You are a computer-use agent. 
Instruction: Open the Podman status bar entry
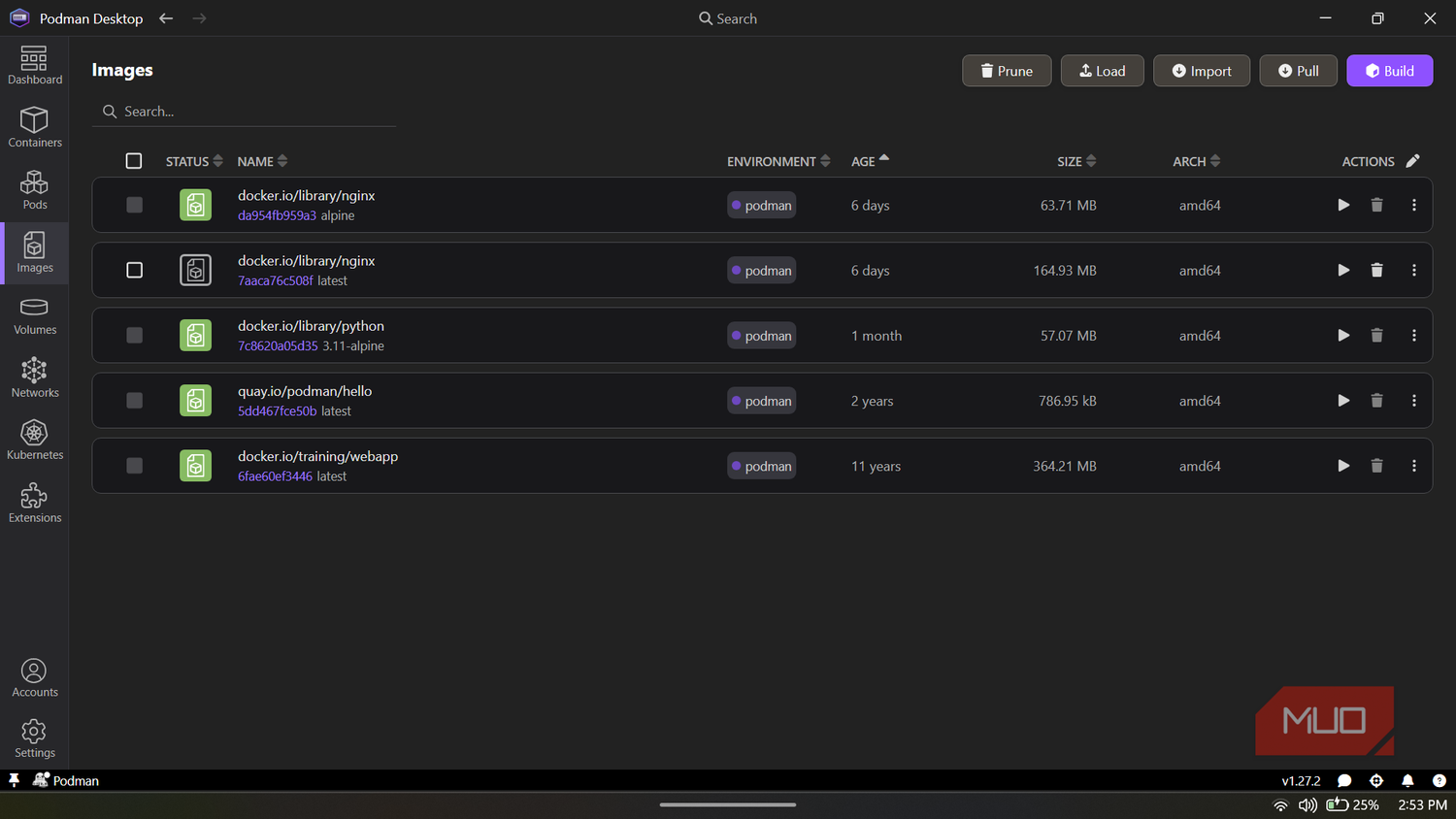pyautogui.click(x=66, y=780)
